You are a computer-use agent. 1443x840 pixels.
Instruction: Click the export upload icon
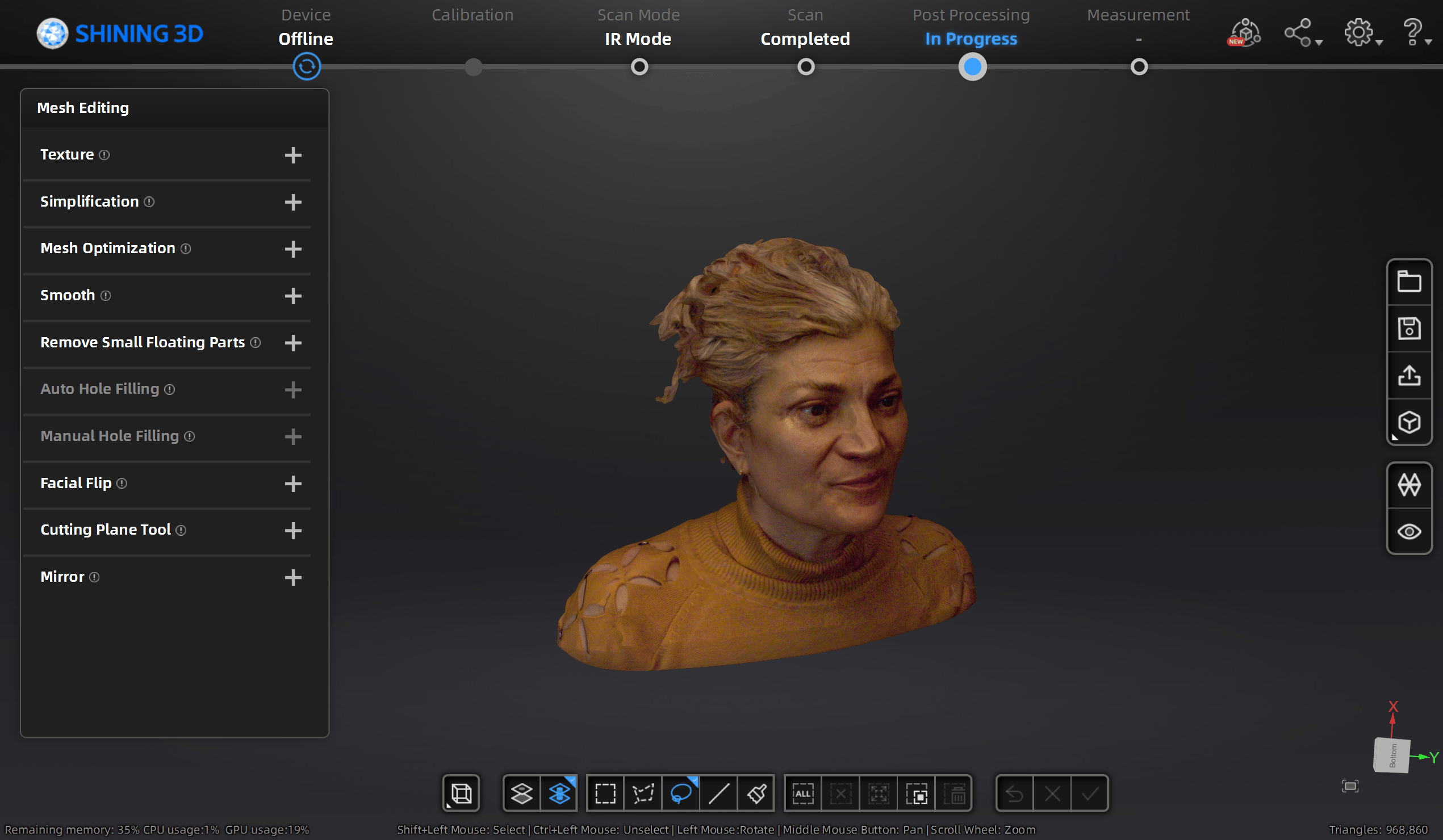(1408, 375)
